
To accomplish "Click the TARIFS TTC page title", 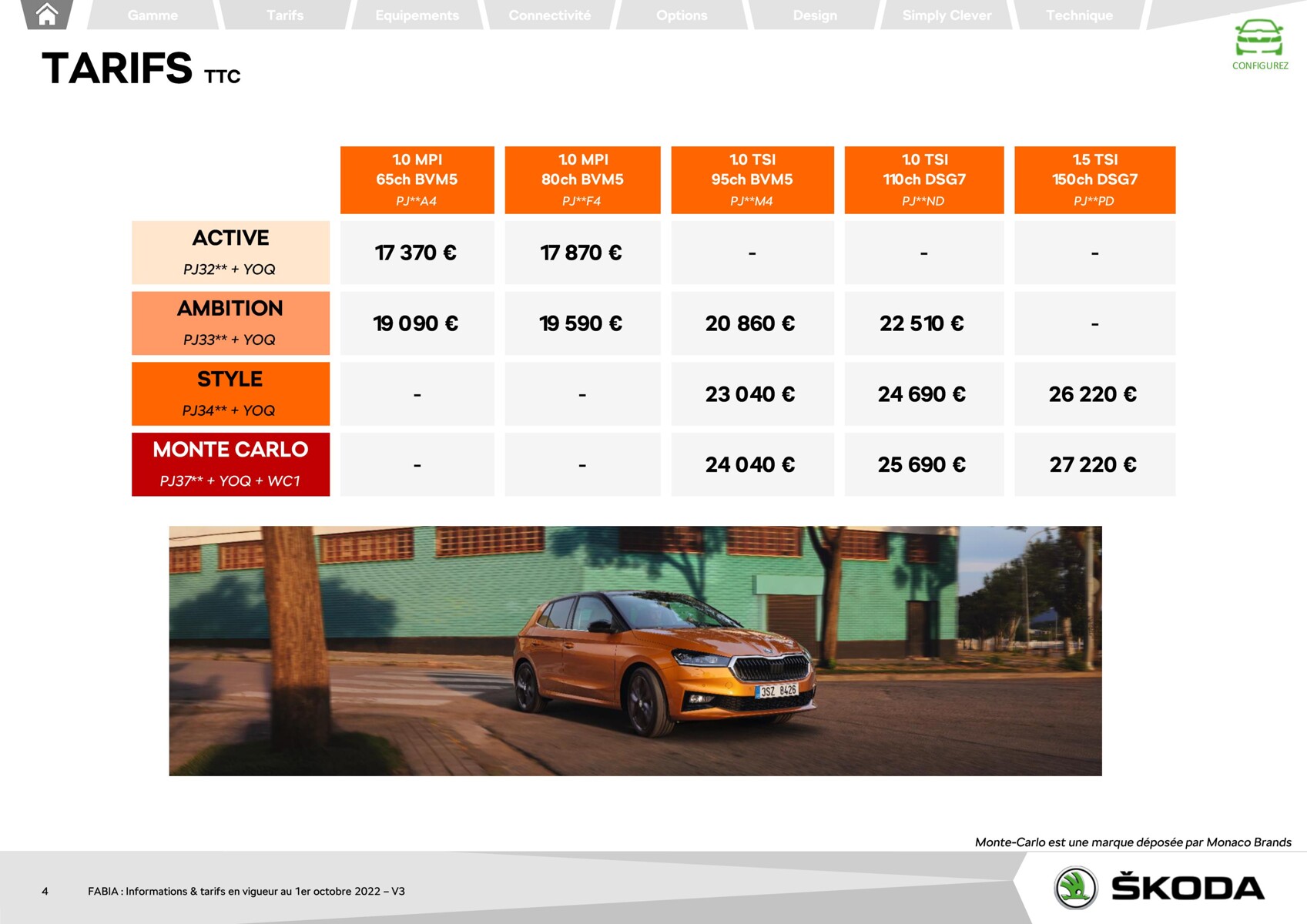I will pos(141,69).
